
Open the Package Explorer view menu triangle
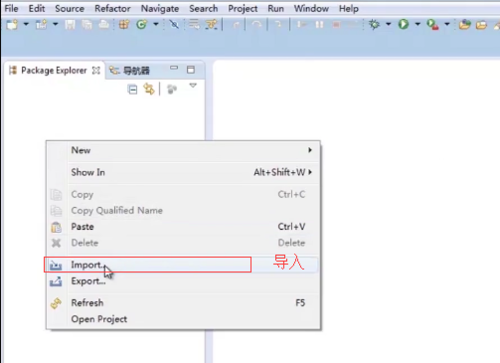pyautogui.click(x=193, y=86)
